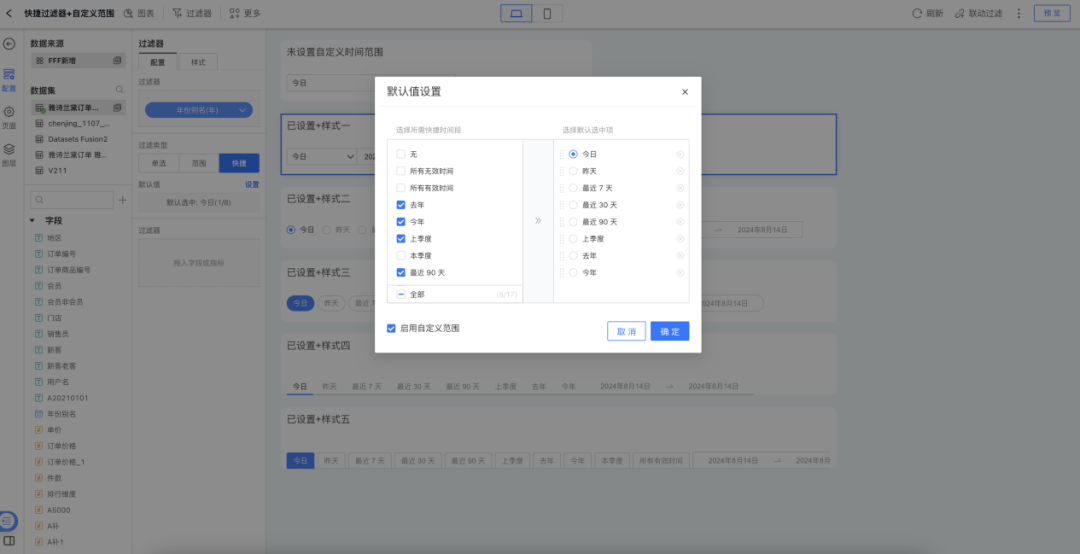Go back using the top-left arrow

point(9,13)
